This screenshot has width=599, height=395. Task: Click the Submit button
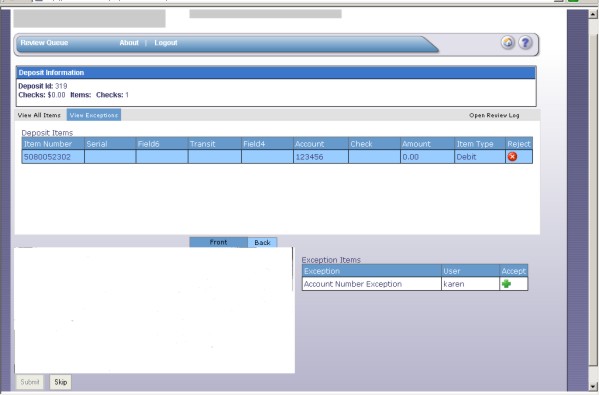[30, 382]
